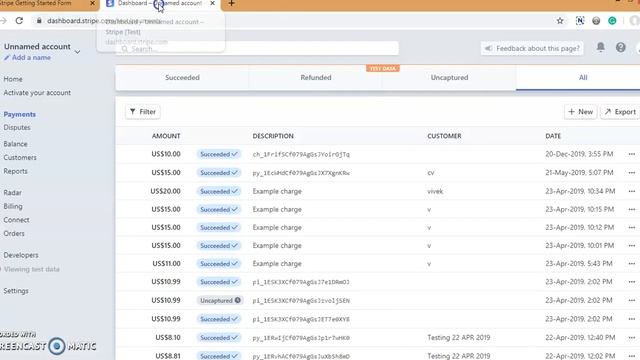Screen dimensions: 640x360
Task: Open Orders in the sidebar
Action: point(14,233)
